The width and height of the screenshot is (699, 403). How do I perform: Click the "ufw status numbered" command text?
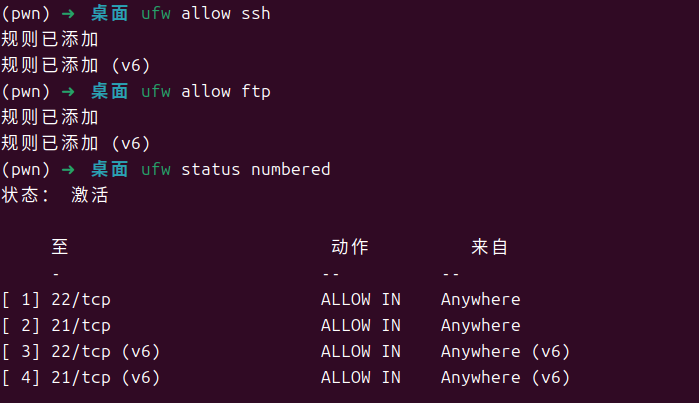pyautogui.click(x=236, y=169)
